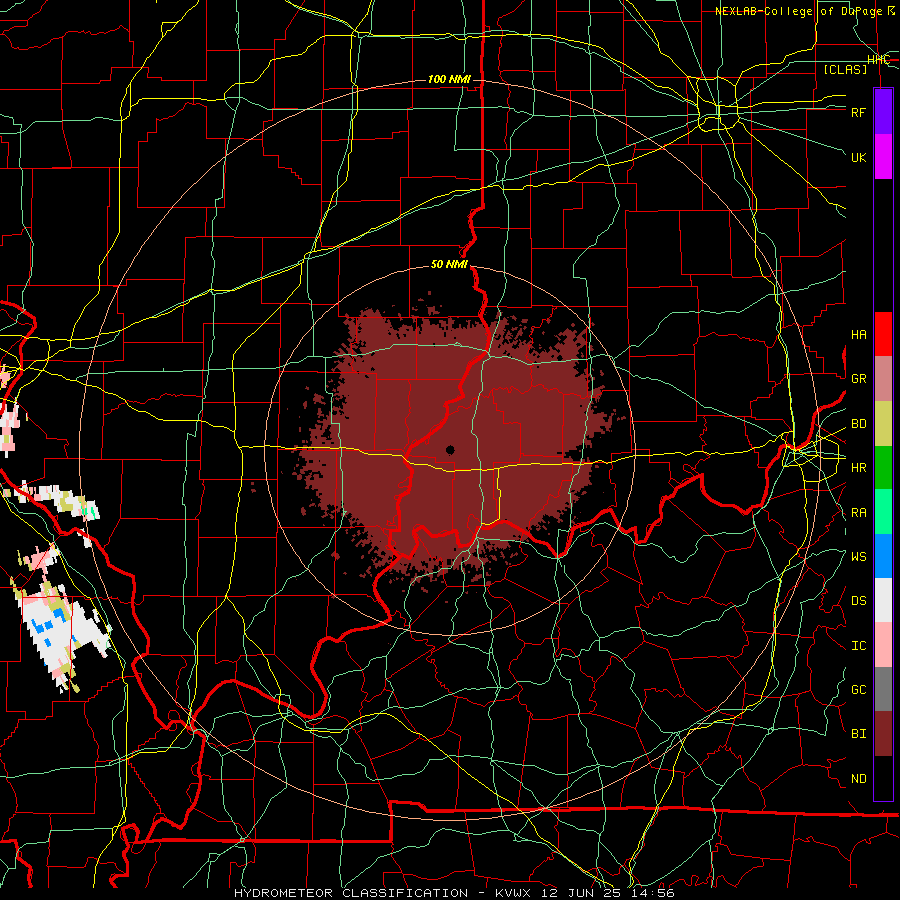Click the ND legend label
The height and width of the screenshot is (900, 900).
858,779
